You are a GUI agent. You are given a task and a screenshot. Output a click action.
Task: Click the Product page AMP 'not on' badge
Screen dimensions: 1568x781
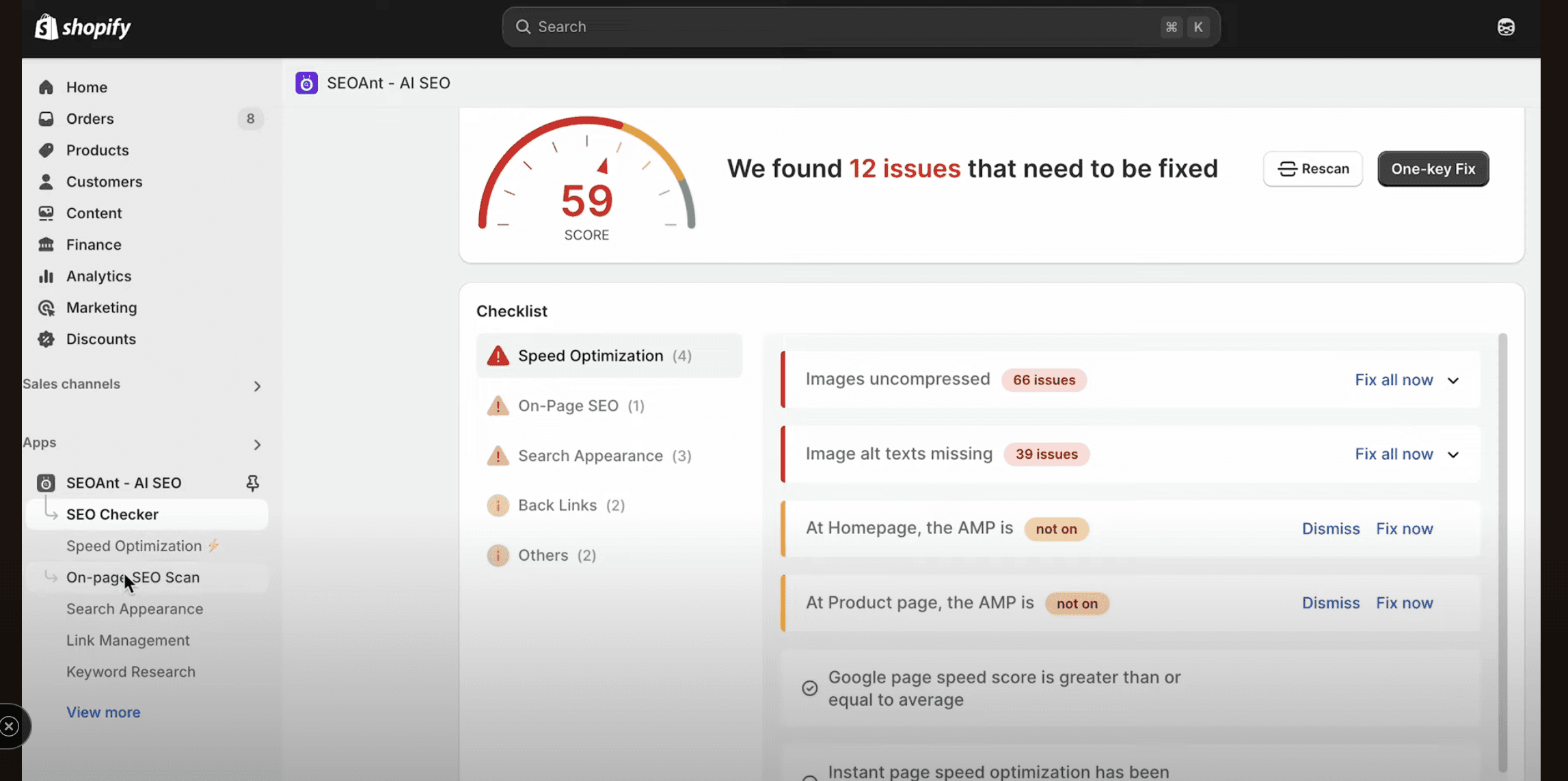coord(1077,604)
